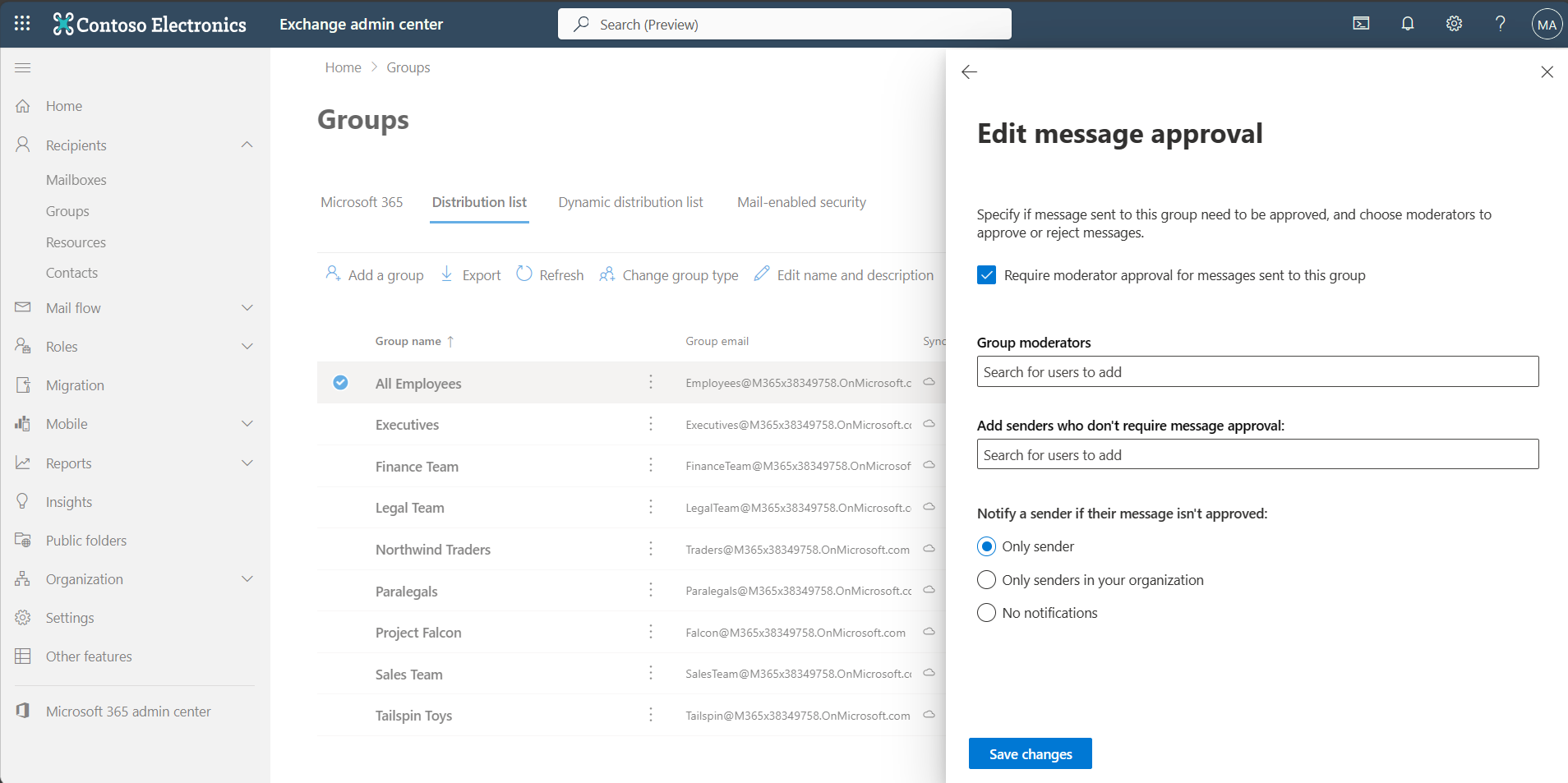This screenshot has height=783, width=1568.
Task: Open the Mail-enabled security tab
Action: pos(801,202)
